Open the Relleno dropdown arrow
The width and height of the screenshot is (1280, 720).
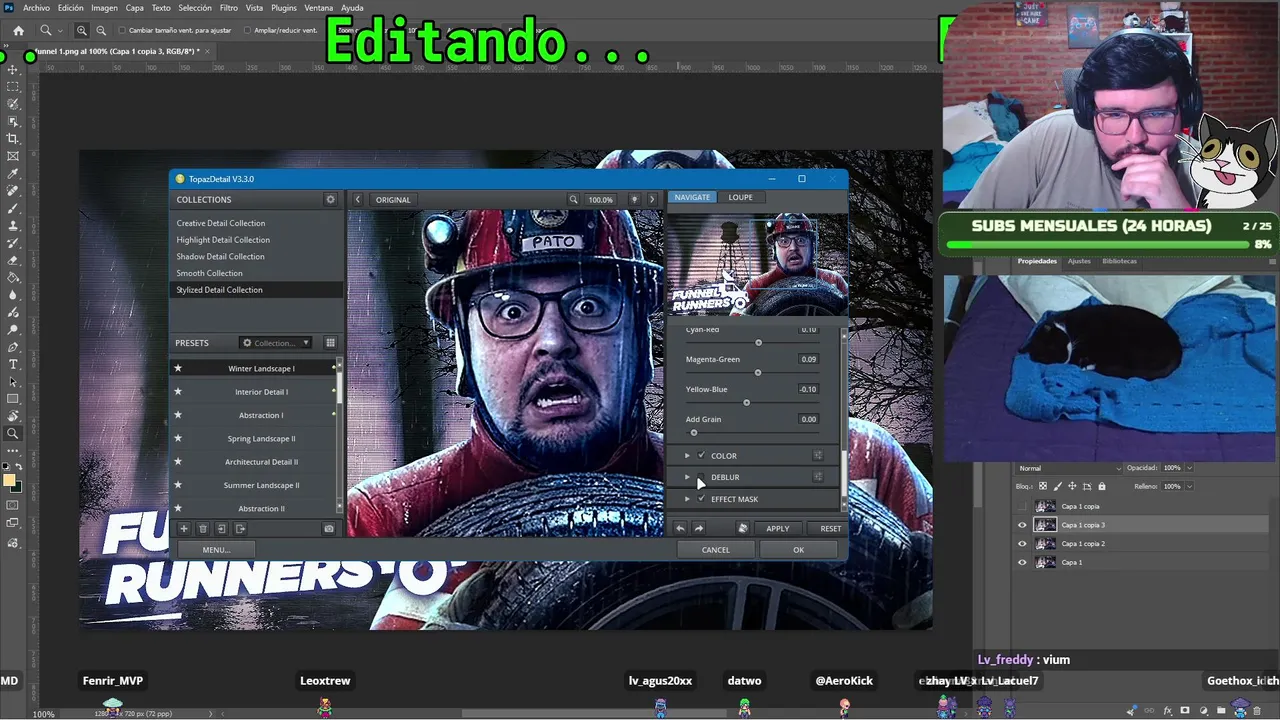pyautogui.click(x=1189, y=486)
